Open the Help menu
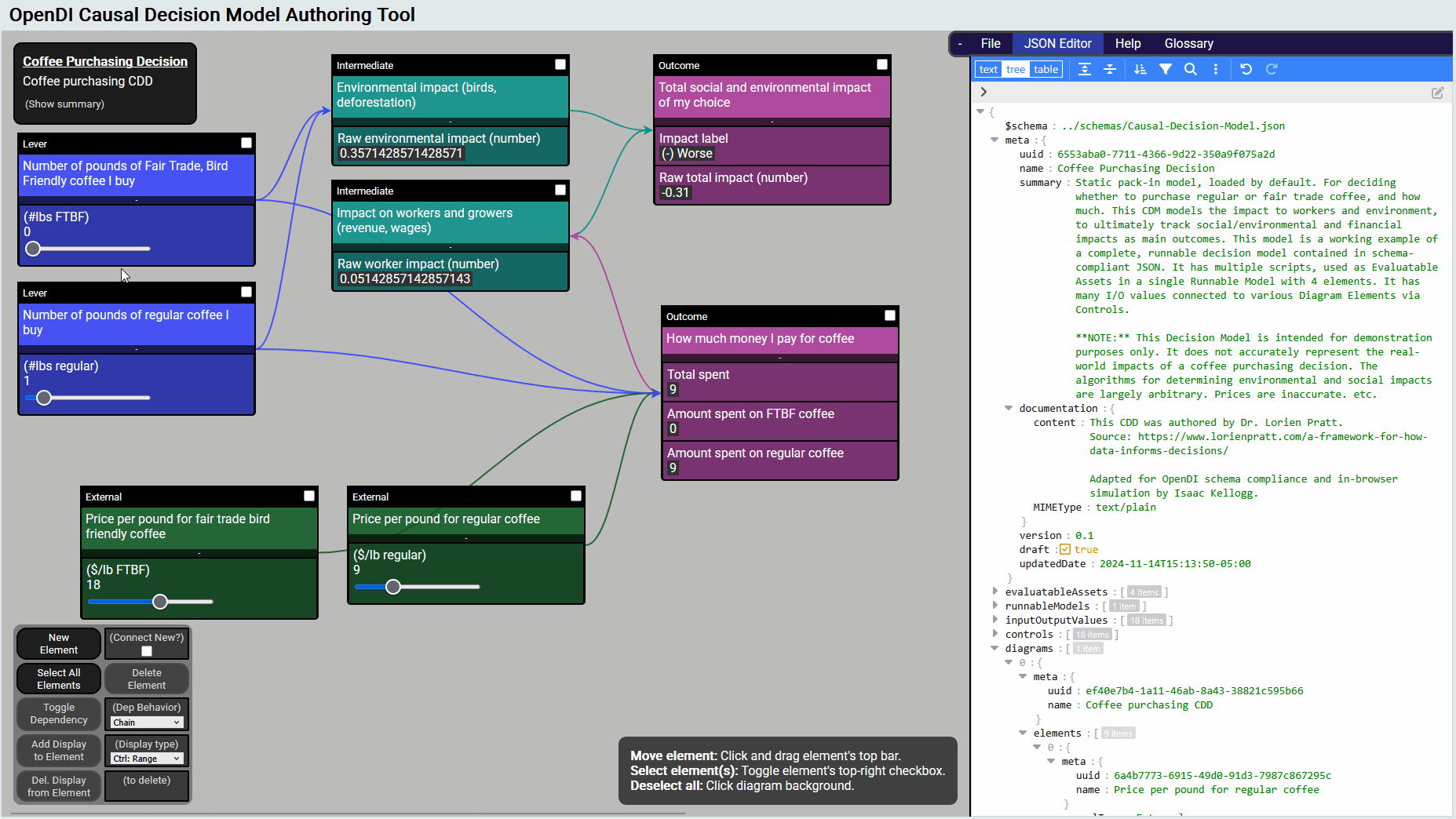Image resolution: width=1456 pixels, height=819 pixels. [1128, 44]
